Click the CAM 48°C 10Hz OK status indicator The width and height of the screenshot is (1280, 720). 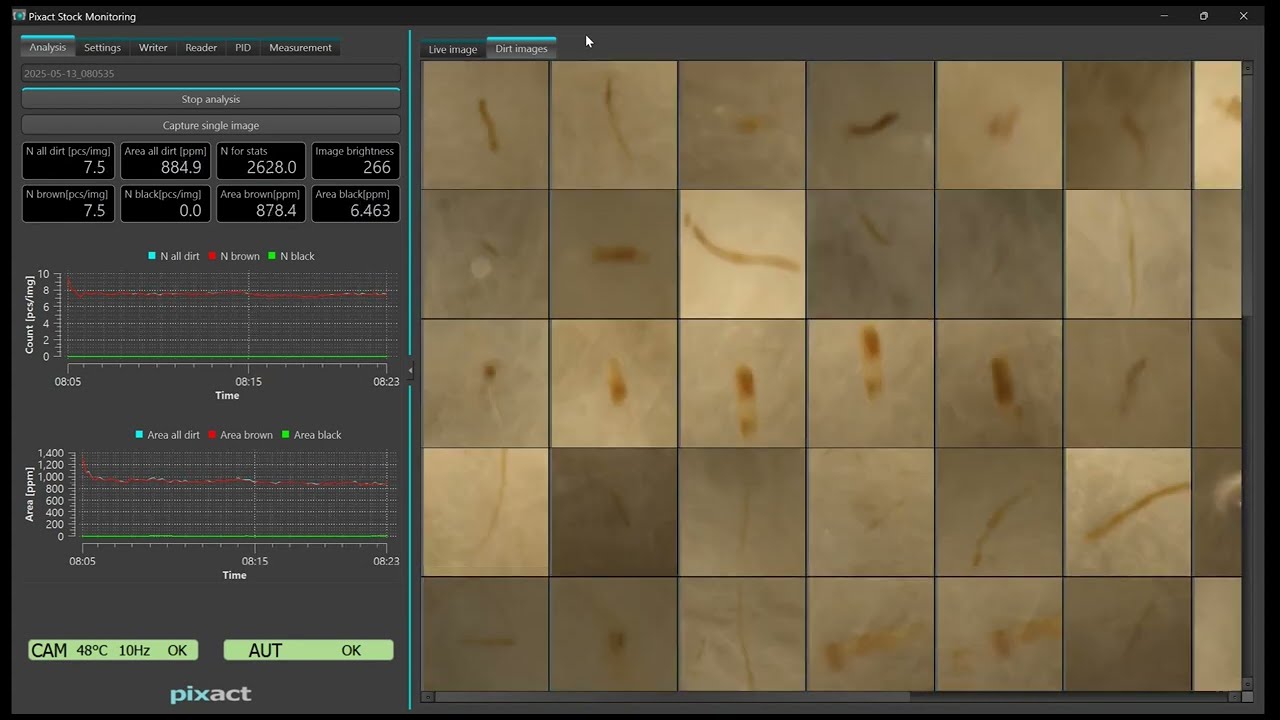(113, 650)
